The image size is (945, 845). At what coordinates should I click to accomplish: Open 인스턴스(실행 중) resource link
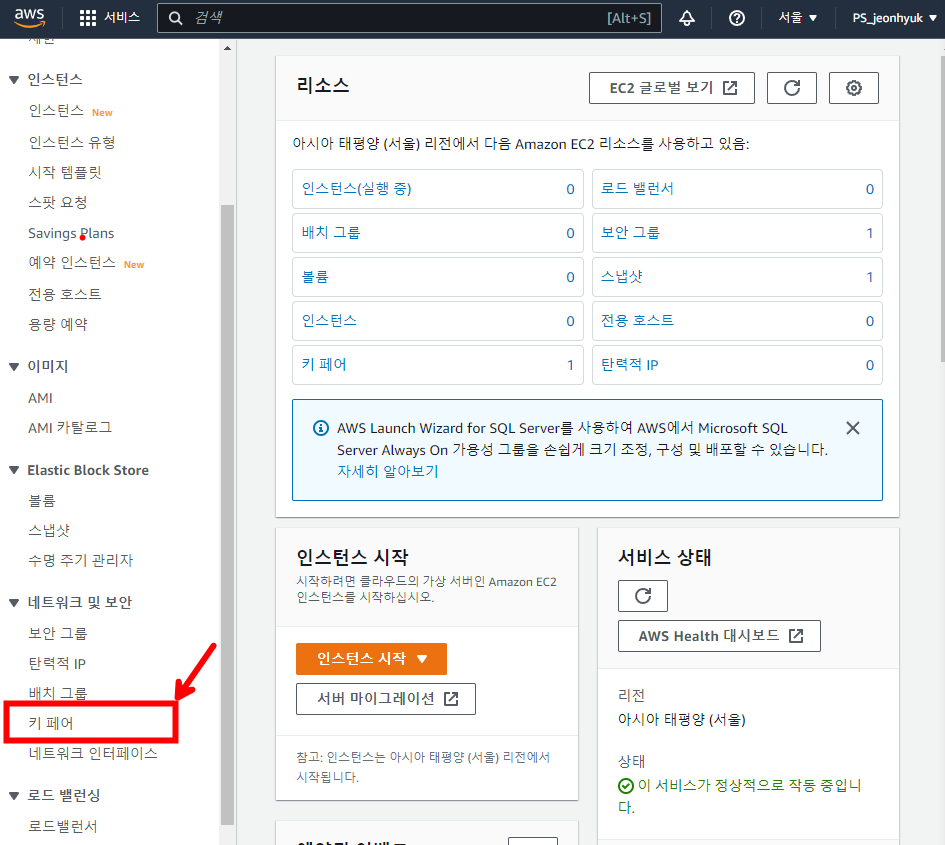coord(356,189)
